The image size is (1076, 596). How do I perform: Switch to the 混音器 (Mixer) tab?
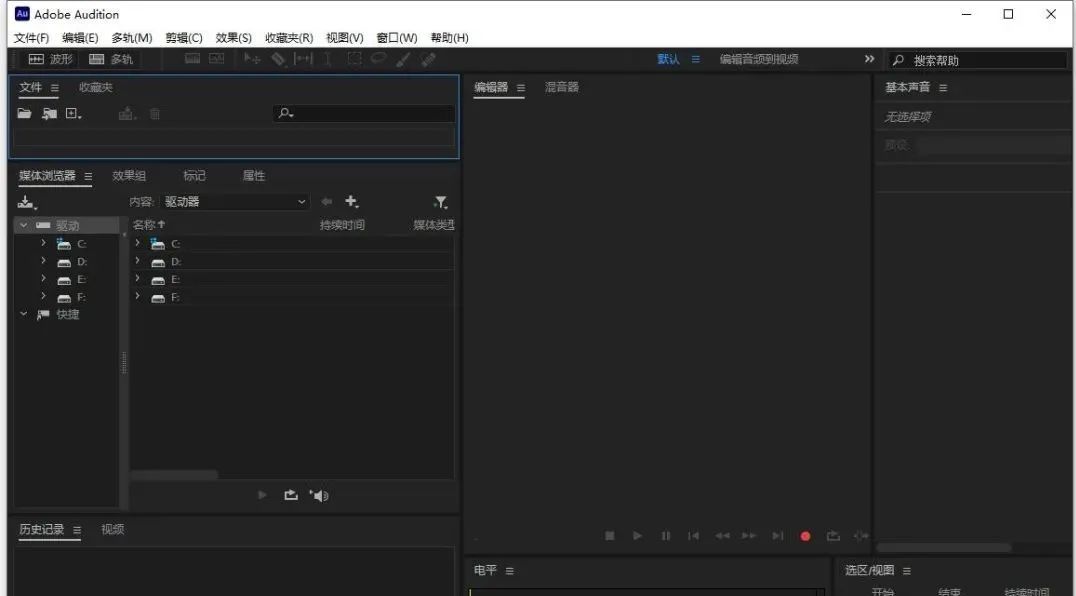pos(562,87)
